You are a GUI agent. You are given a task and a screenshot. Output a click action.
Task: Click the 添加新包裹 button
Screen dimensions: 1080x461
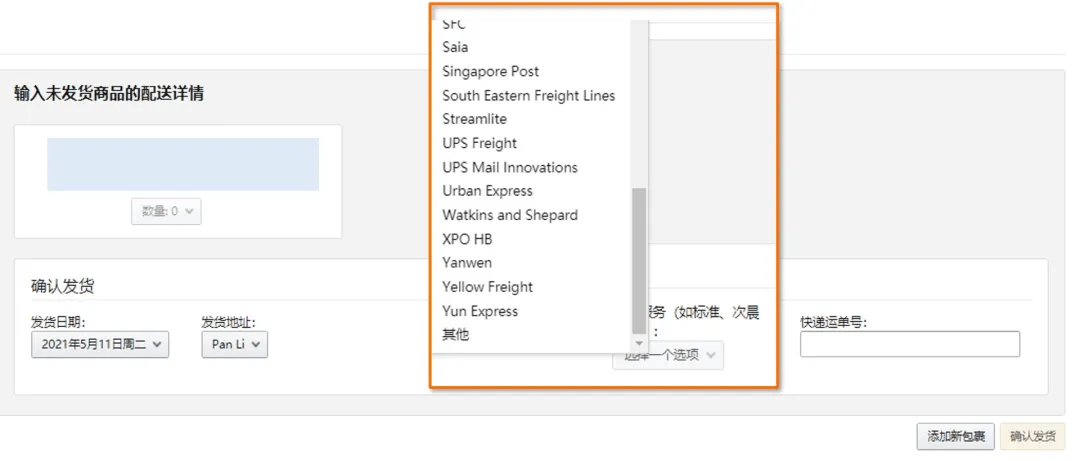956,436
